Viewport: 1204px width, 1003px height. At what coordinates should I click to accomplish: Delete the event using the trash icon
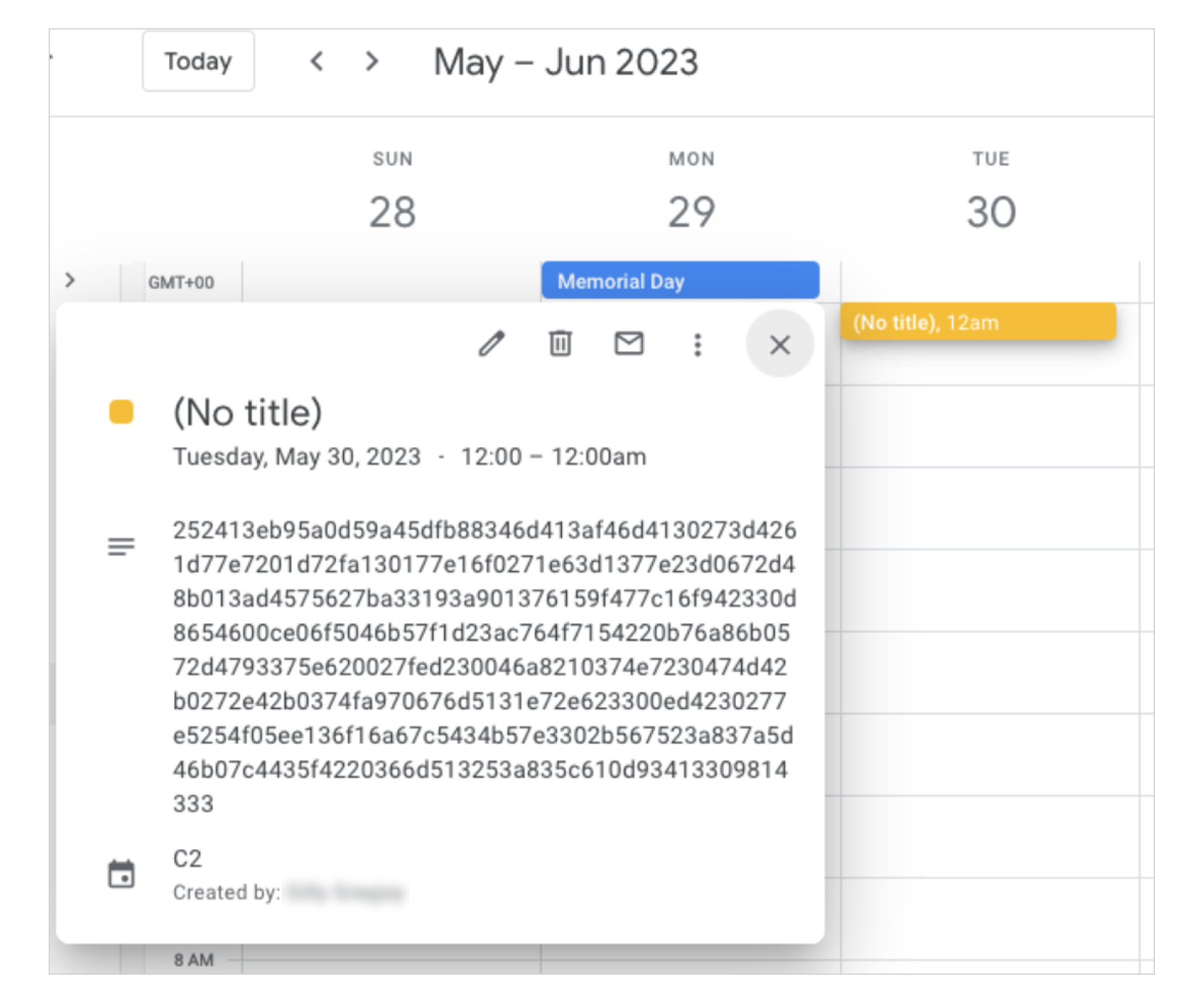point(560,344)
